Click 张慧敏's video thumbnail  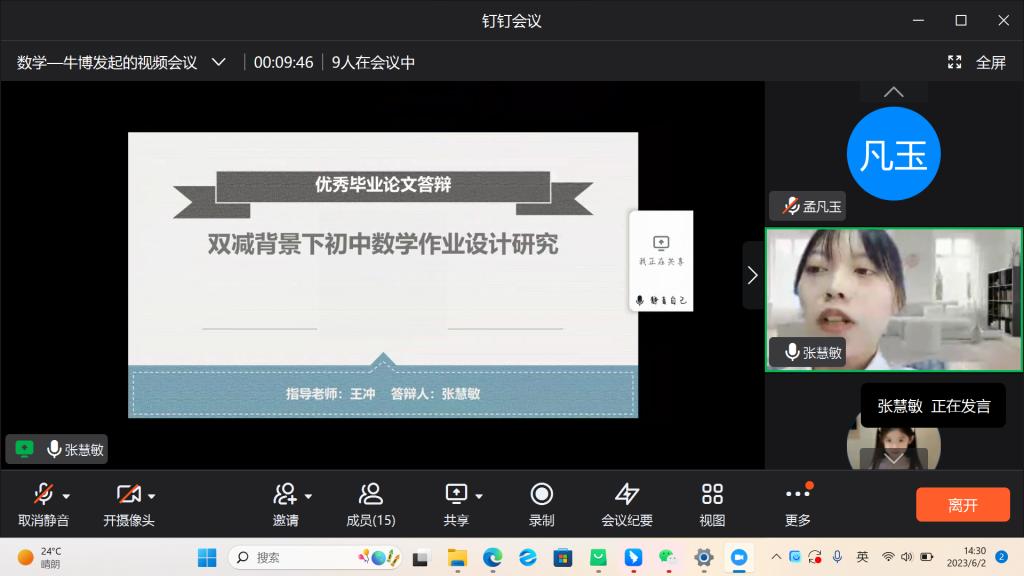point(894,299)
